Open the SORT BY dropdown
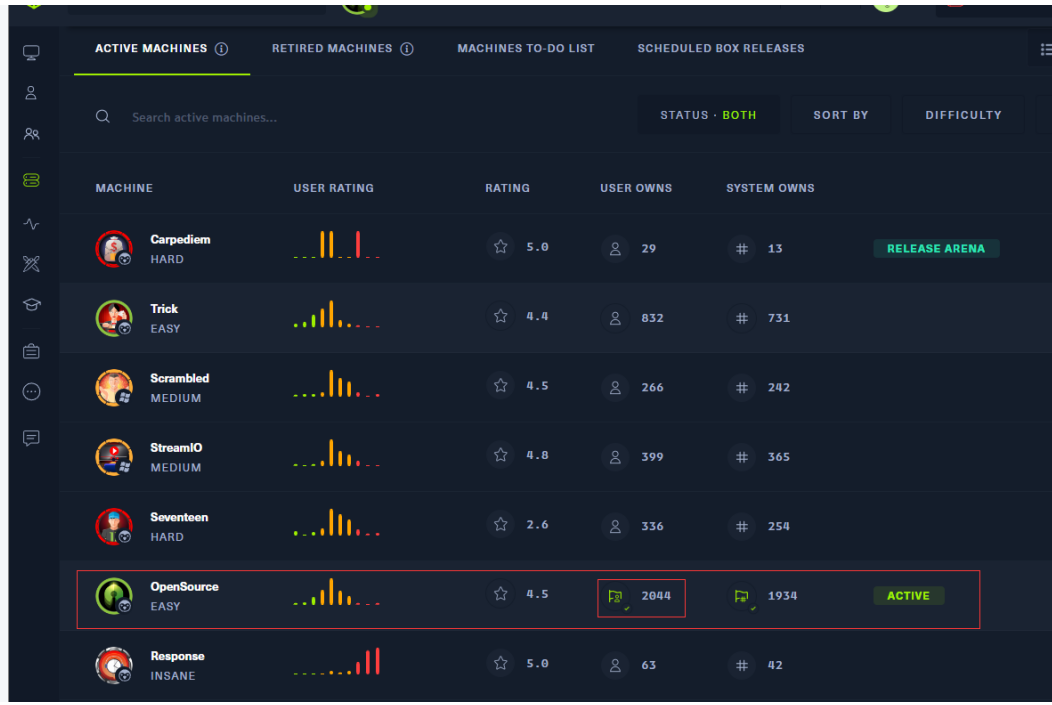The height and width of the screenshot is (705, 1052). click(x=841, y=114)
